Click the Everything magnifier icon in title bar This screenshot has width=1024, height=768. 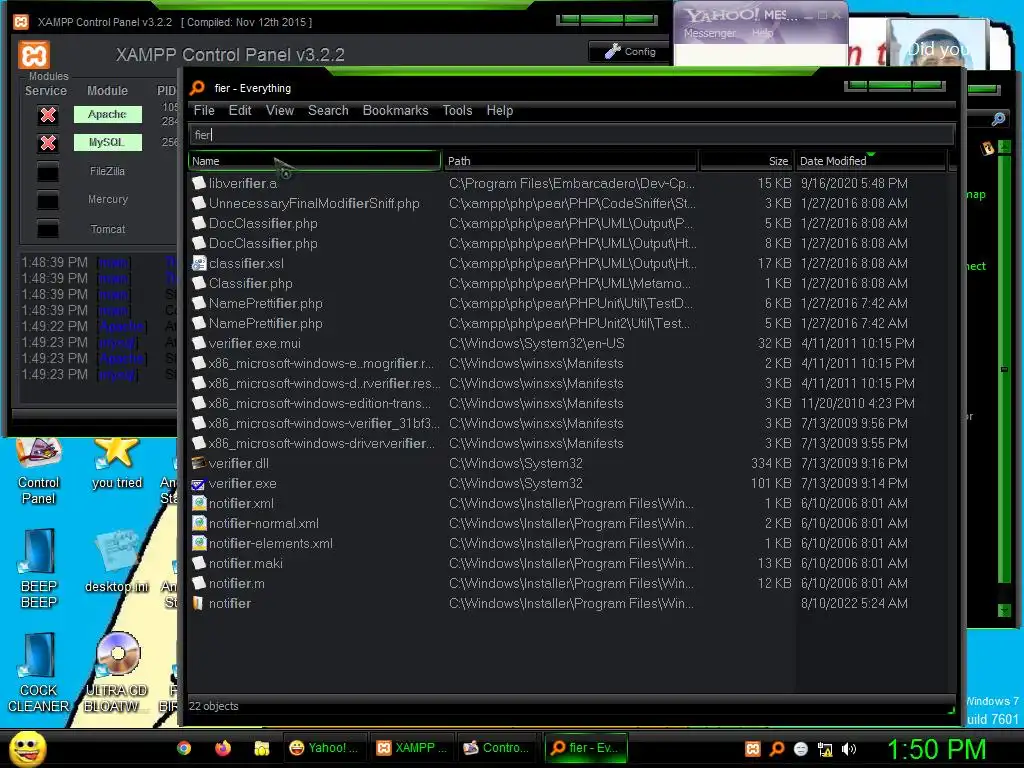197,88
